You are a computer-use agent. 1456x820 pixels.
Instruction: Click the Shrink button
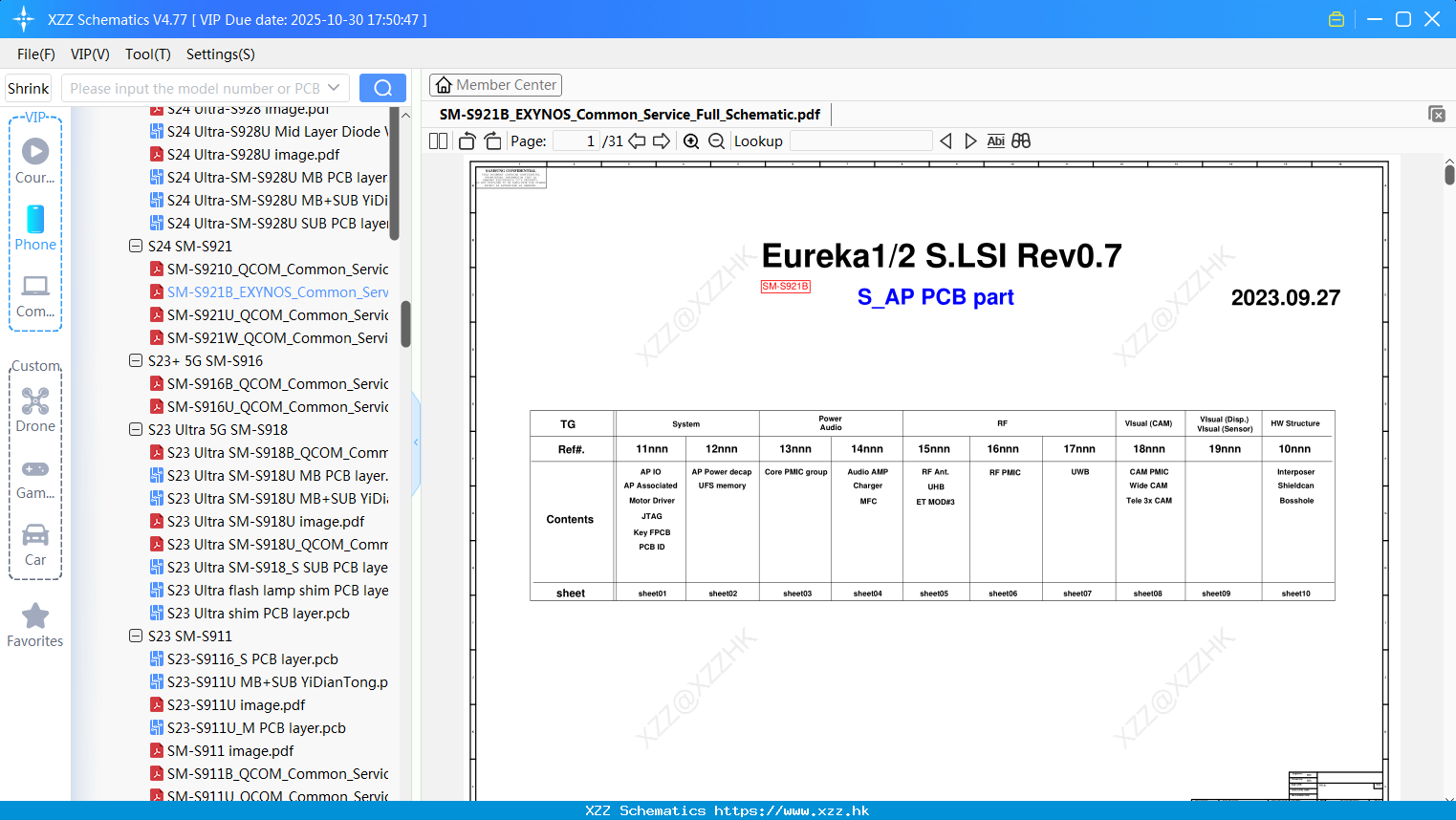click(28, 88)
